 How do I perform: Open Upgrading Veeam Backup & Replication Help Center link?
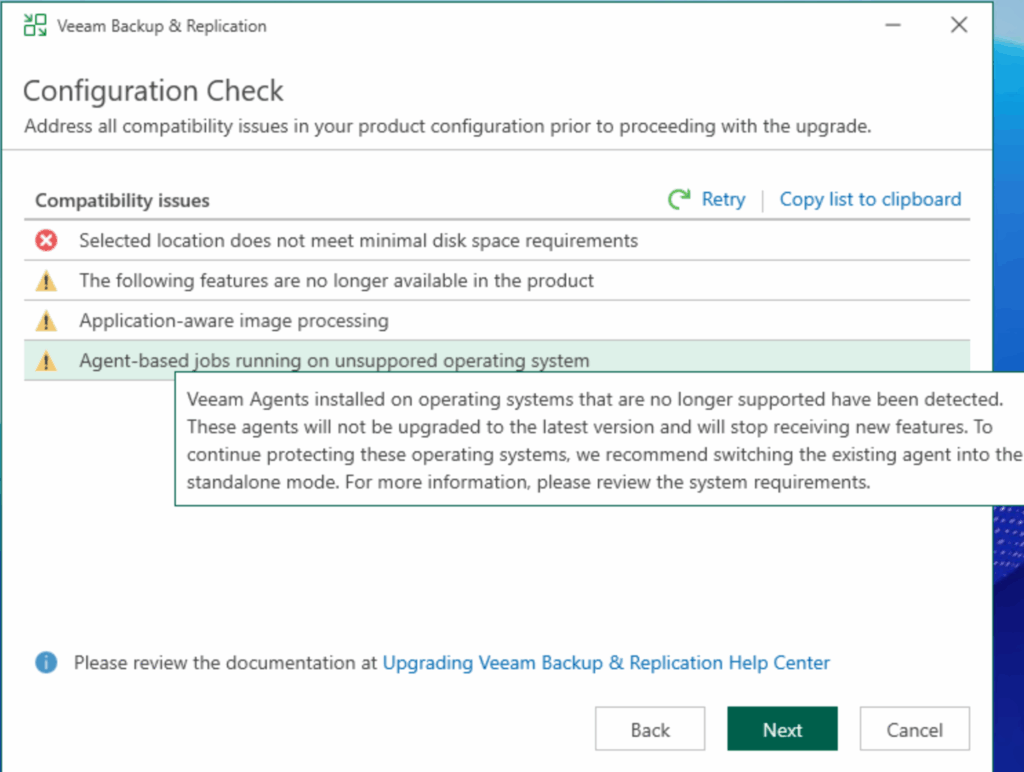606,662
